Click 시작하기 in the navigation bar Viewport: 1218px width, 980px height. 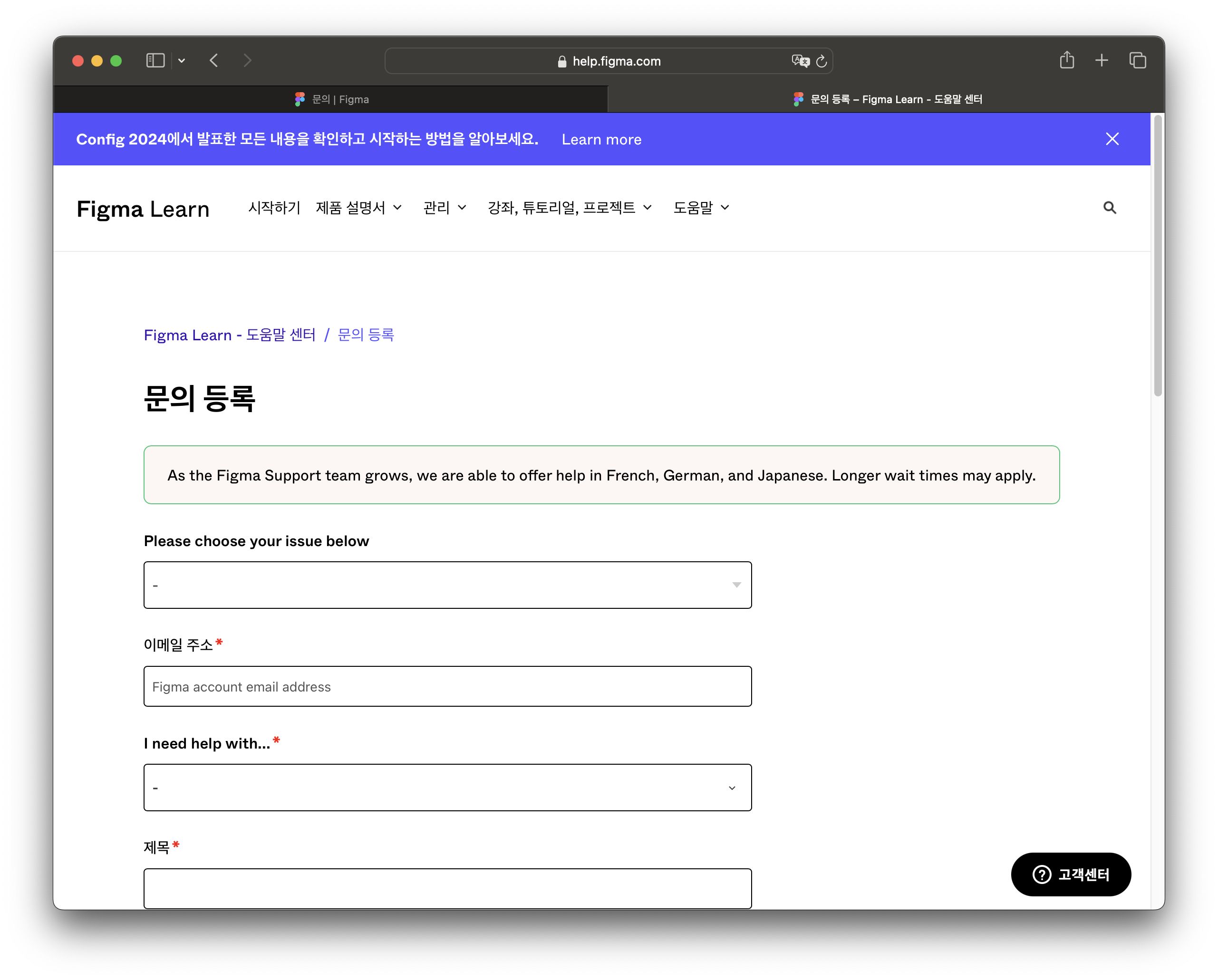point(274,208)
